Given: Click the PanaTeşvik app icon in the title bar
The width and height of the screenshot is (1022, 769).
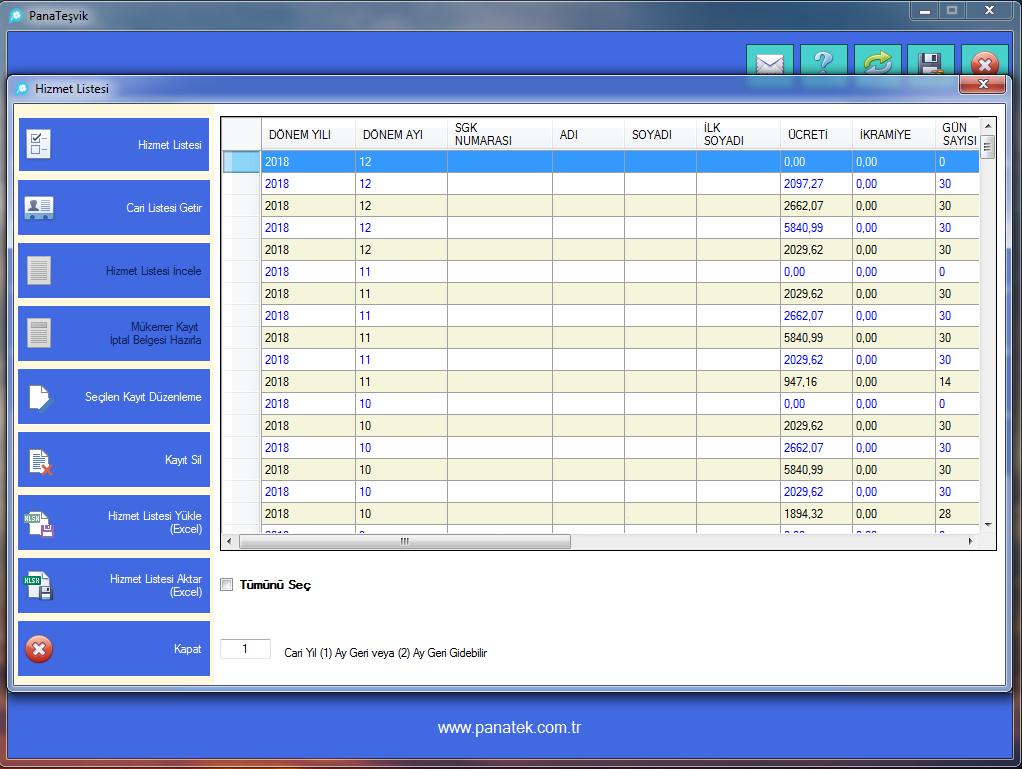Looking at the screenshot, I should click(16, 16).
